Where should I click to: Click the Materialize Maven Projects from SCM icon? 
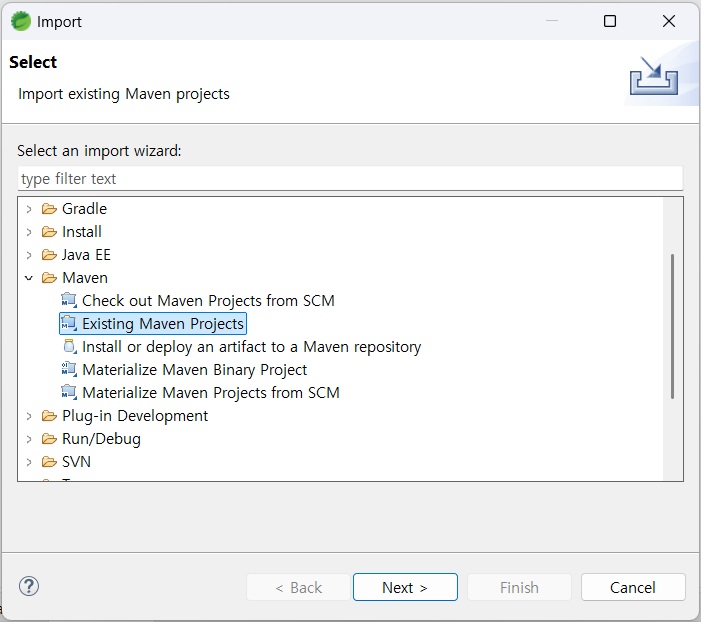point(69,392)
